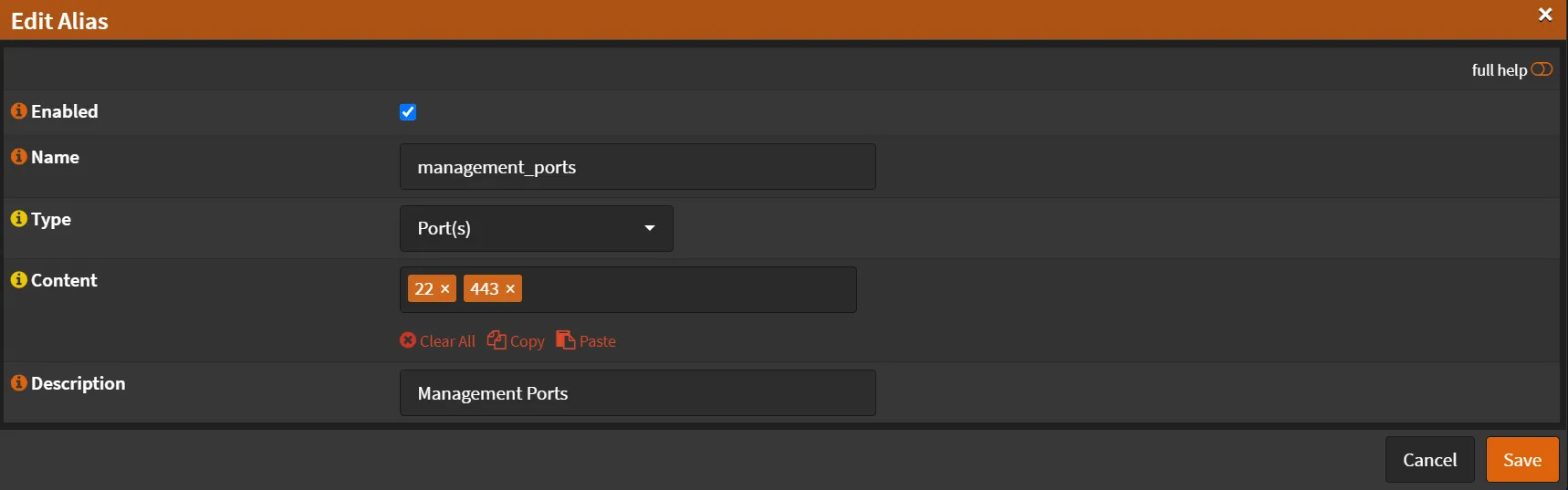Image resolution: width=1568 pixels, height=490 pixels.
Task: Click the Type field info icon
Action: [x=18, y=219]
